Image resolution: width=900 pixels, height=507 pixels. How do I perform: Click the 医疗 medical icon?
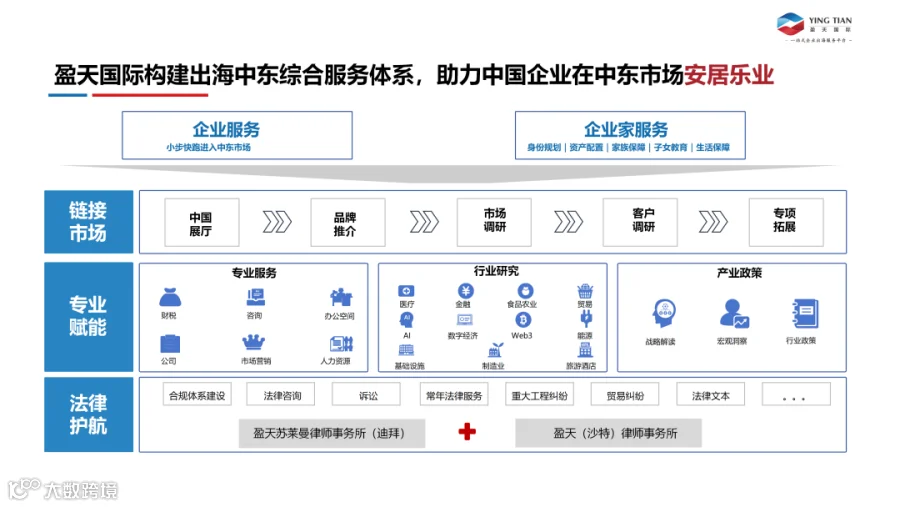pyautogui.click(x=406, y=291)
